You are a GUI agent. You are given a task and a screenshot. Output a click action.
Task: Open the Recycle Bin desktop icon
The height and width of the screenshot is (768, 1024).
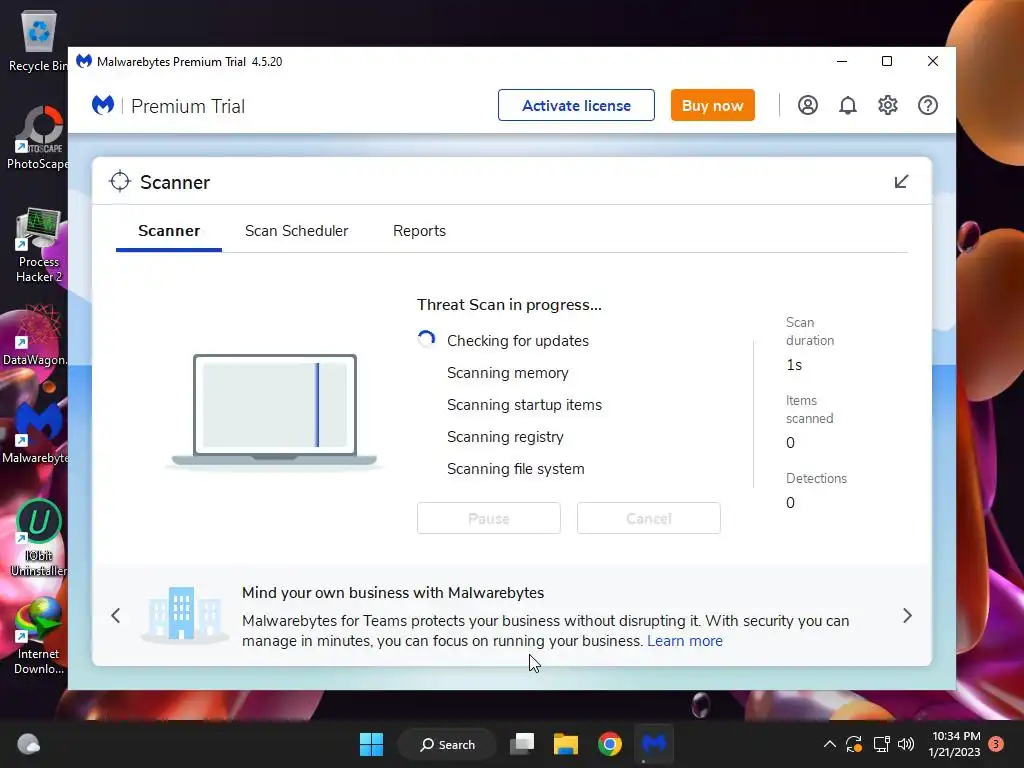(x=38, y=40)
